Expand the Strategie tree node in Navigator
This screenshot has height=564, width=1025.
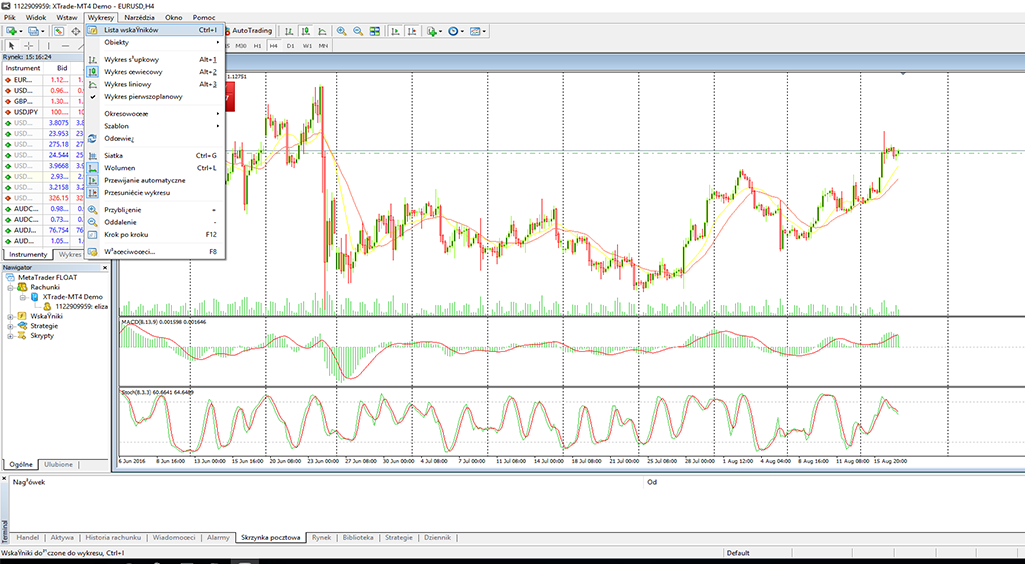(x=9, y=326)
